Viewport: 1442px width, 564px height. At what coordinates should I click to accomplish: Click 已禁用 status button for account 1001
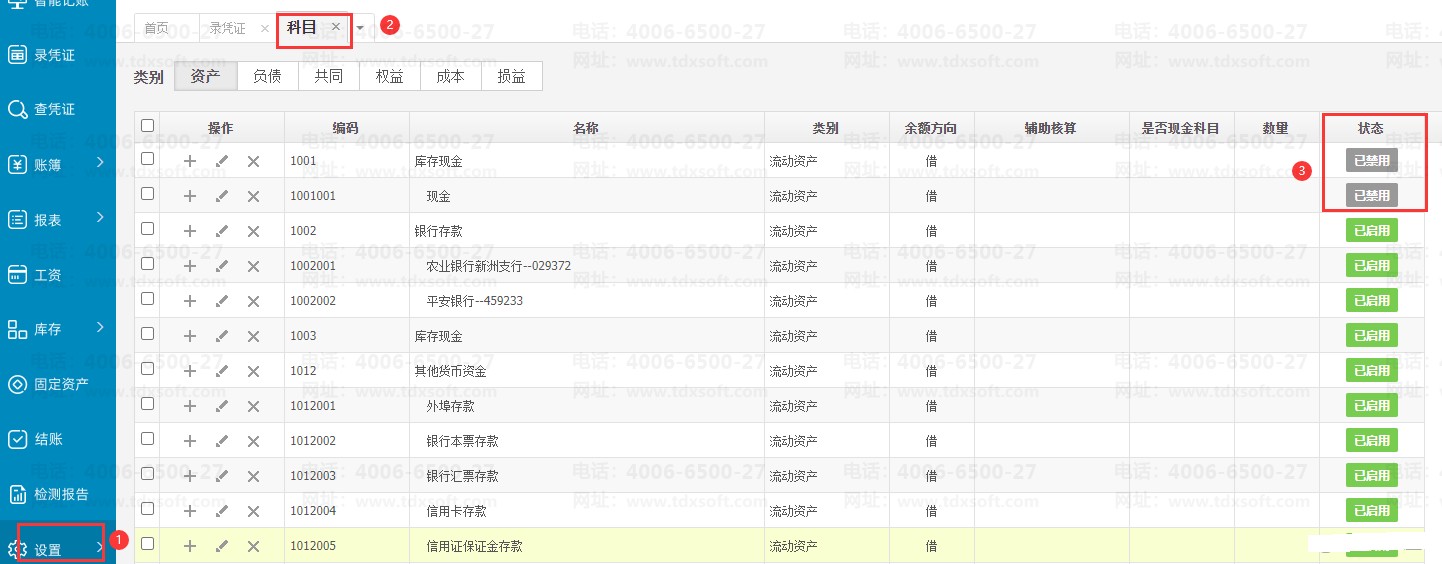pyautogui.click(x=1371, y=161)
